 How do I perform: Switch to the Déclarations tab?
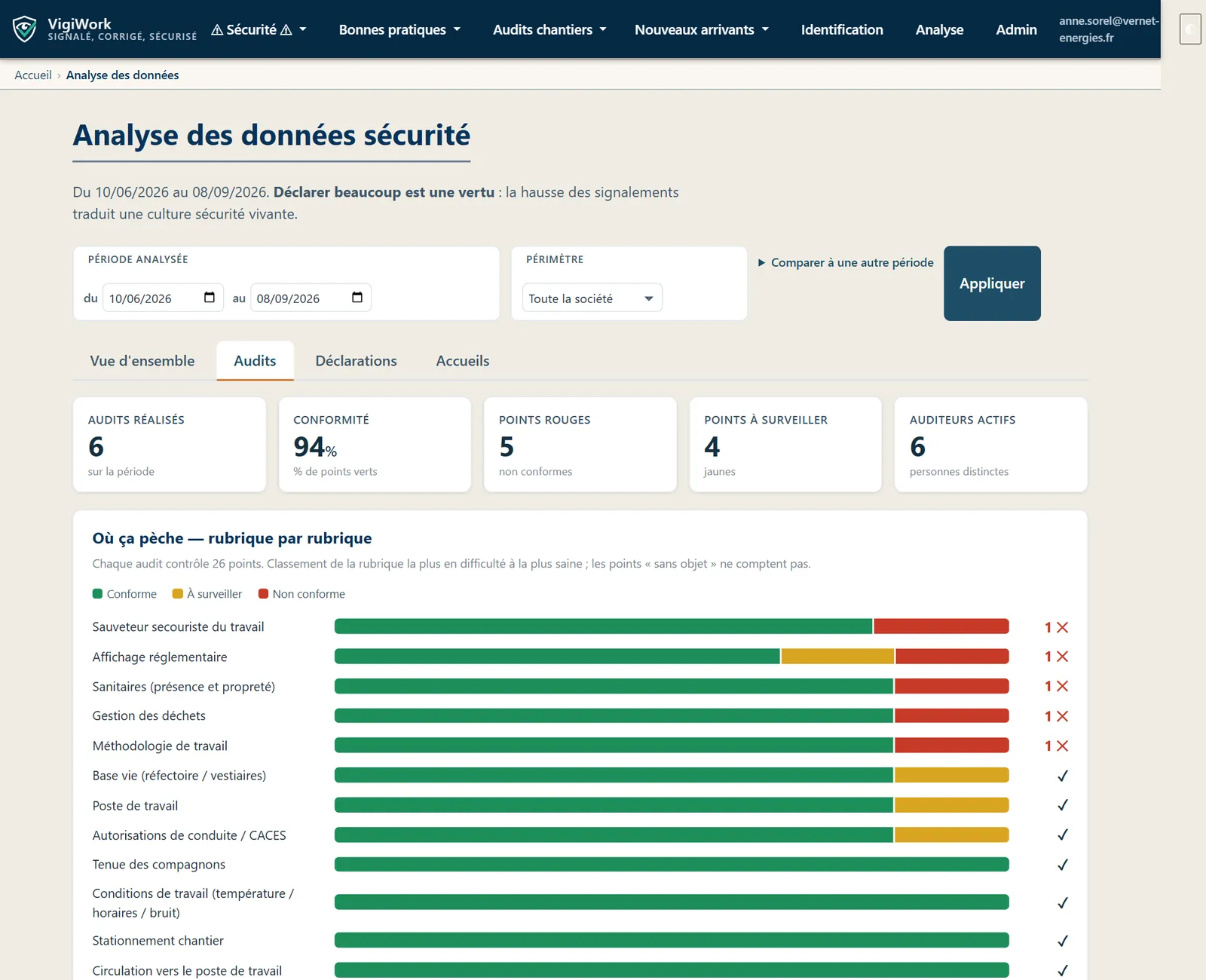(356, 361)
